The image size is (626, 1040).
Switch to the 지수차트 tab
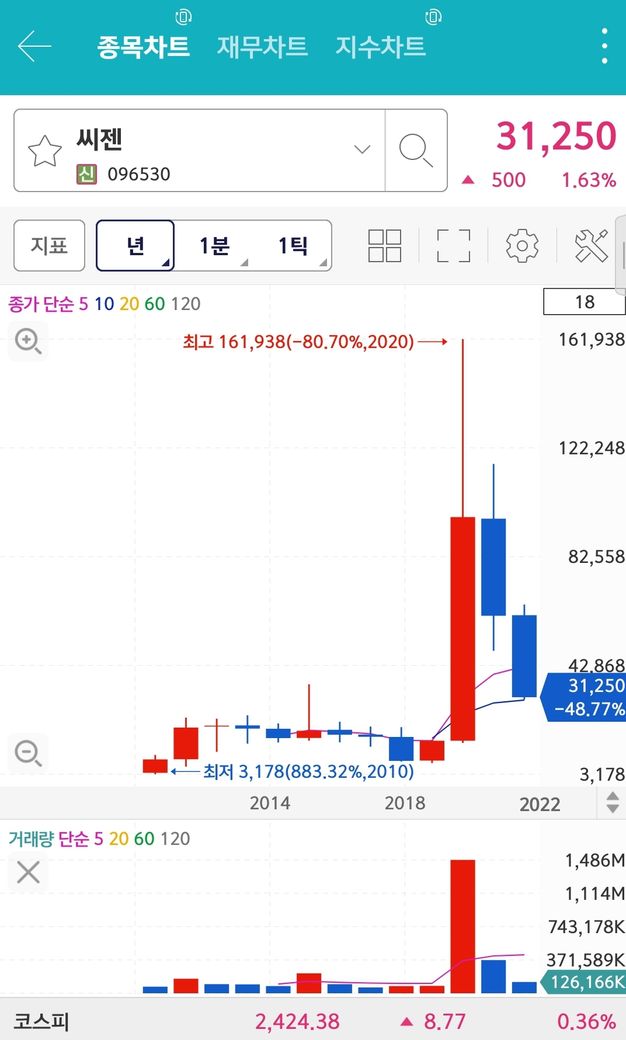coord(381,46)
